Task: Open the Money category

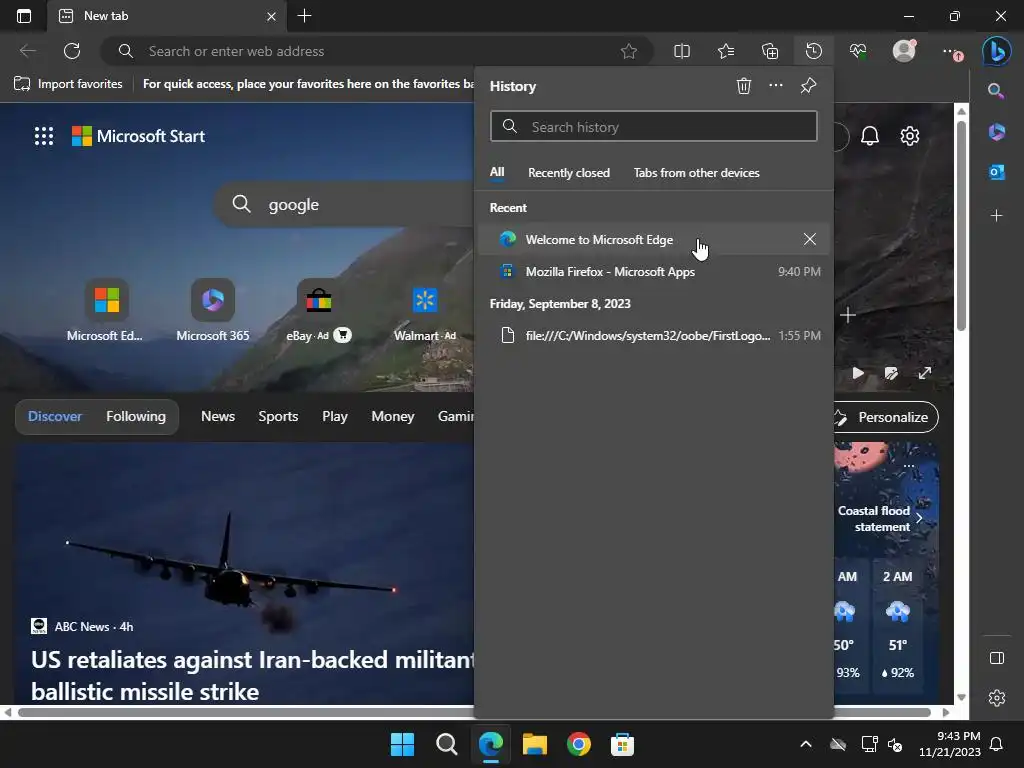Action: (x=392, y=417)
